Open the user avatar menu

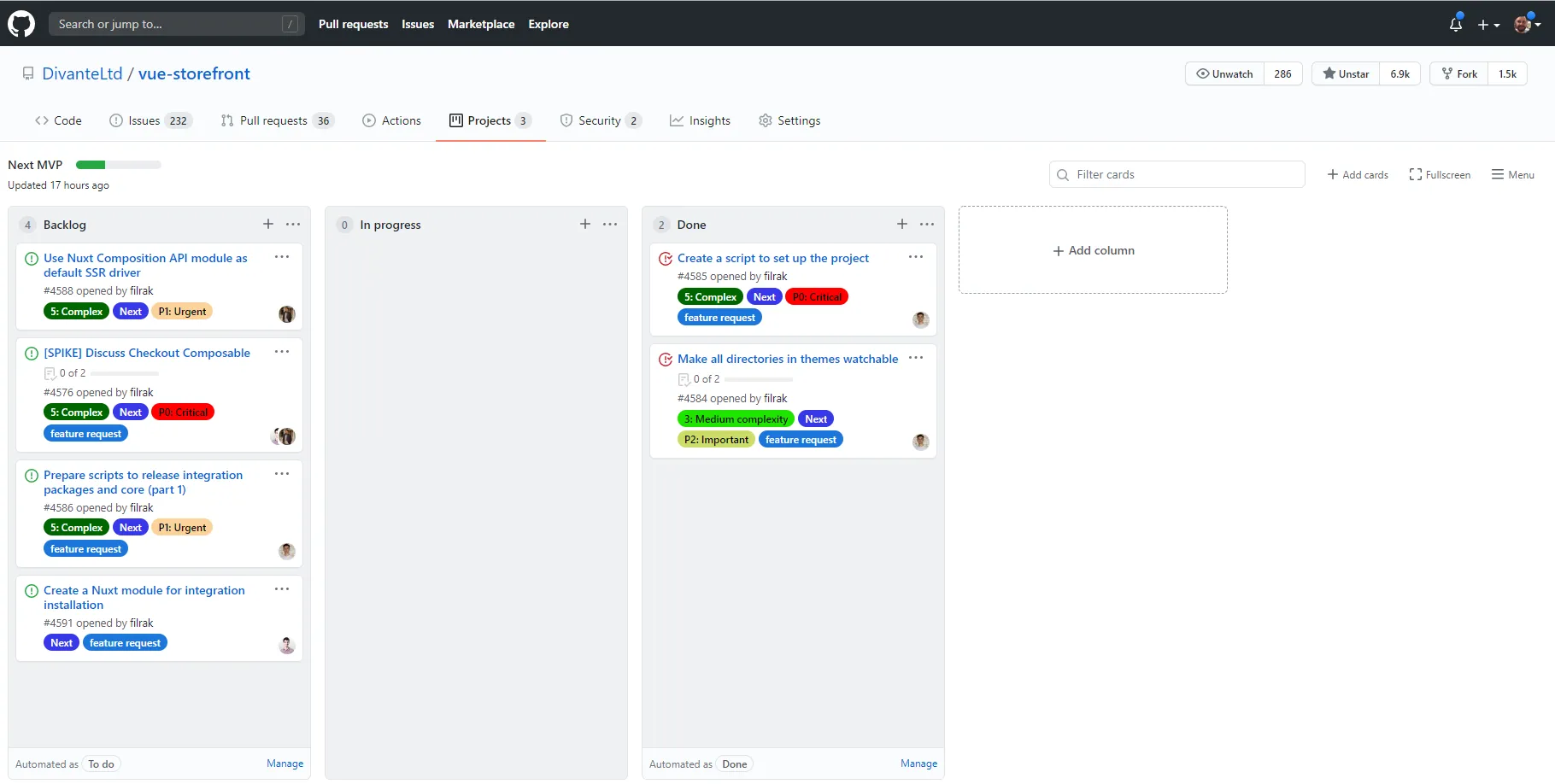click(1527, 24)
